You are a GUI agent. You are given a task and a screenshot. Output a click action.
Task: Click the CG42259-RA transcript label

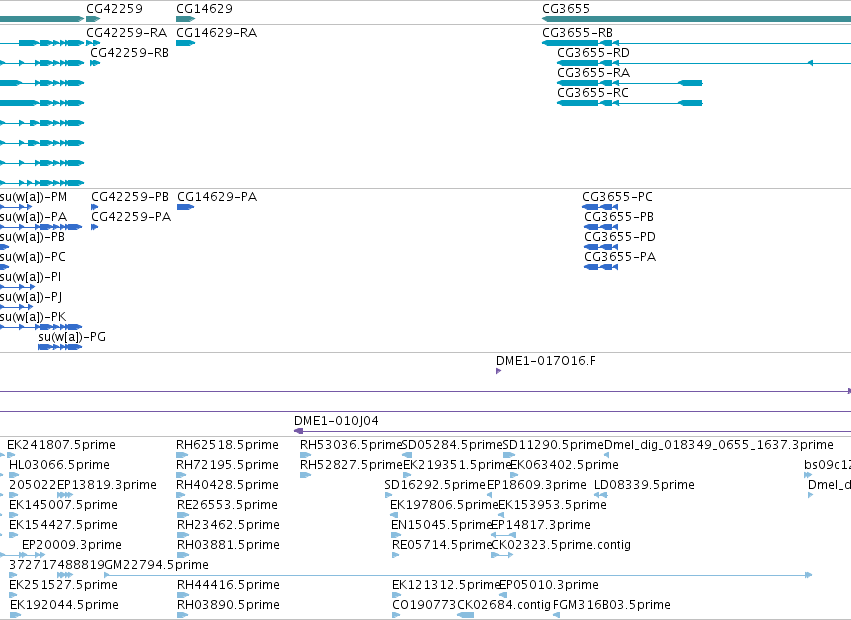[x=126, y=33]
